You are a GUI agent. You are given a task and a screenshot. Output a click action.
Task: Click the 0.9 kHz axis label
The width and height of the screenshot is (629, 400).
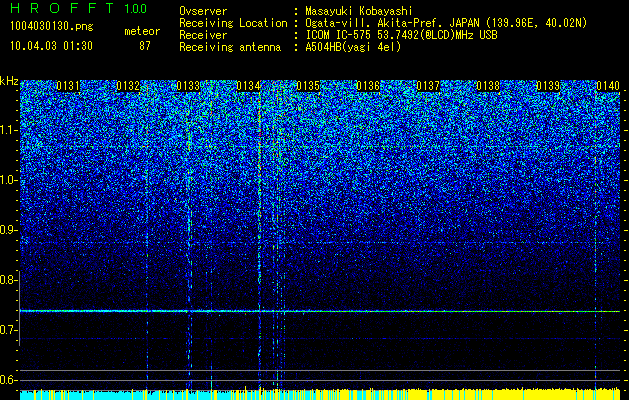[8, 230]
